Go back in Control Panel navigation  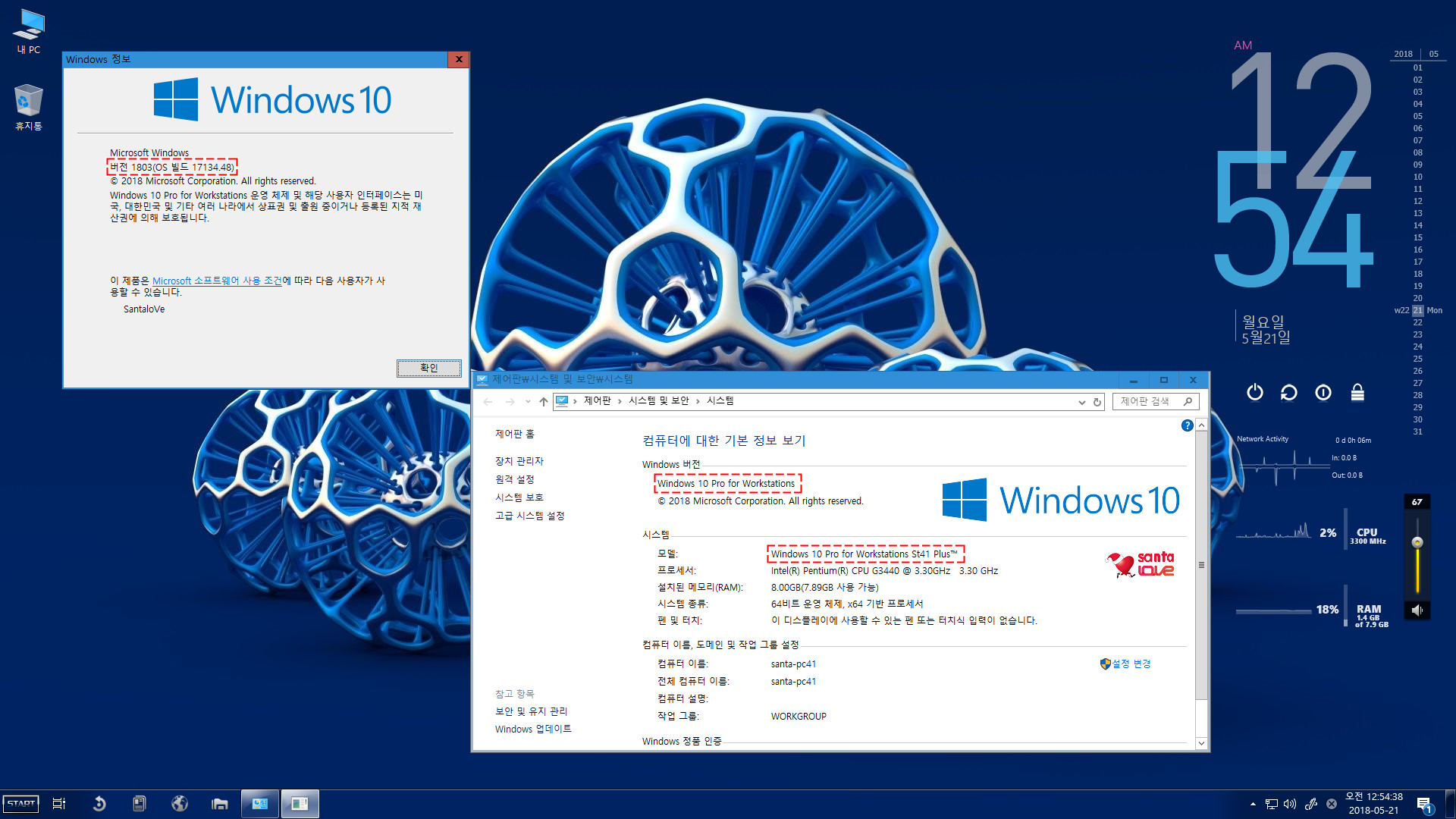click(488, 401)
